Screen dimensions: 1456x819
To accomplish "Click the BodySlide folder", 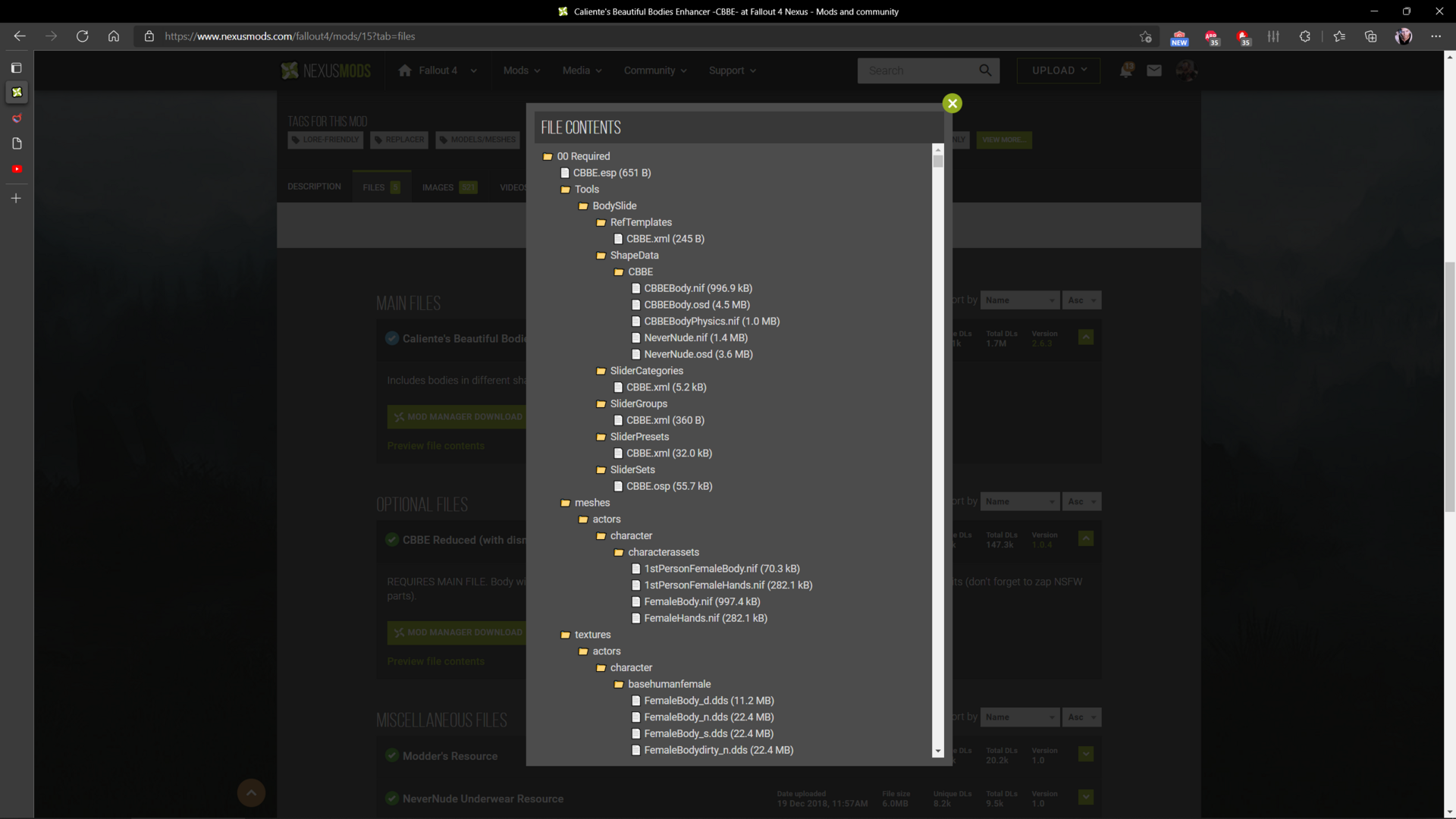I will pos(607,206).
